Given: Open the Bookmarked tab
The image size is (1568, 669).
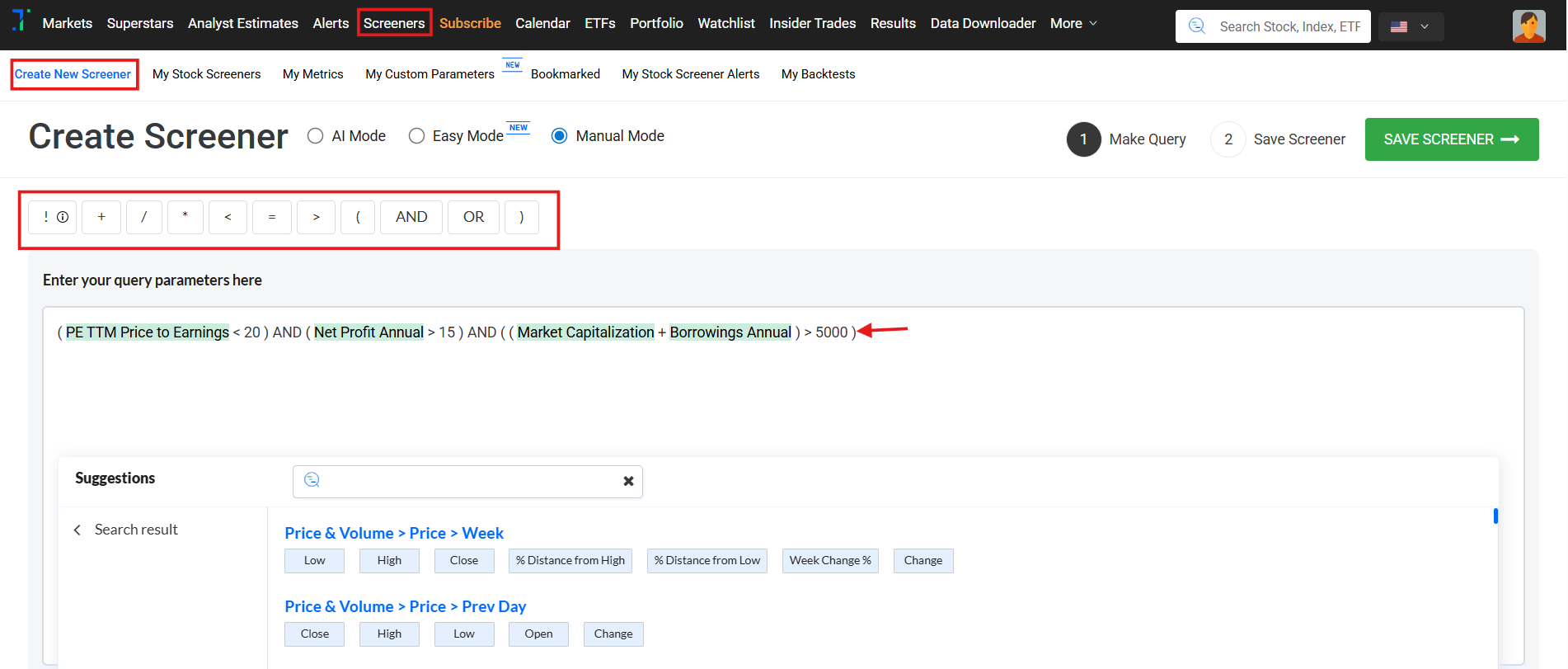Looking at the screenshot, I should tap(566, 74).
